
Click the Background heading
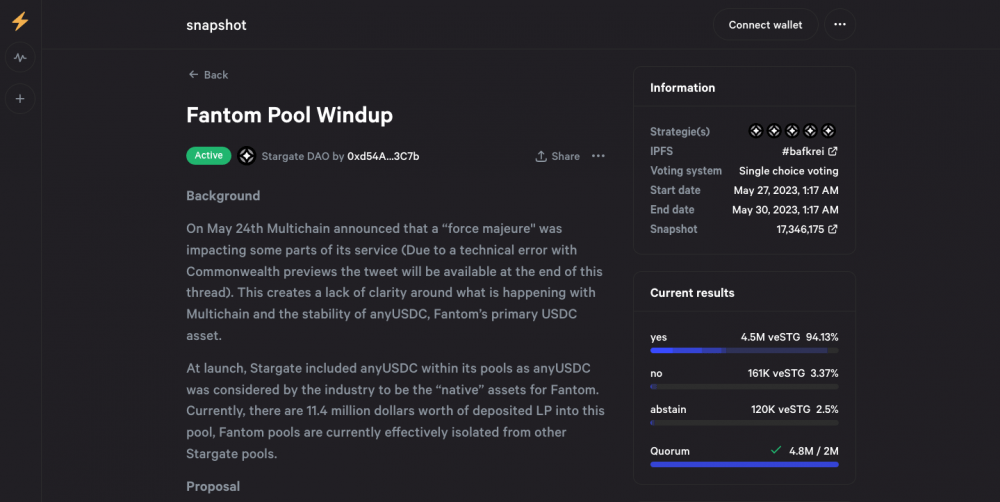(223, 196)
